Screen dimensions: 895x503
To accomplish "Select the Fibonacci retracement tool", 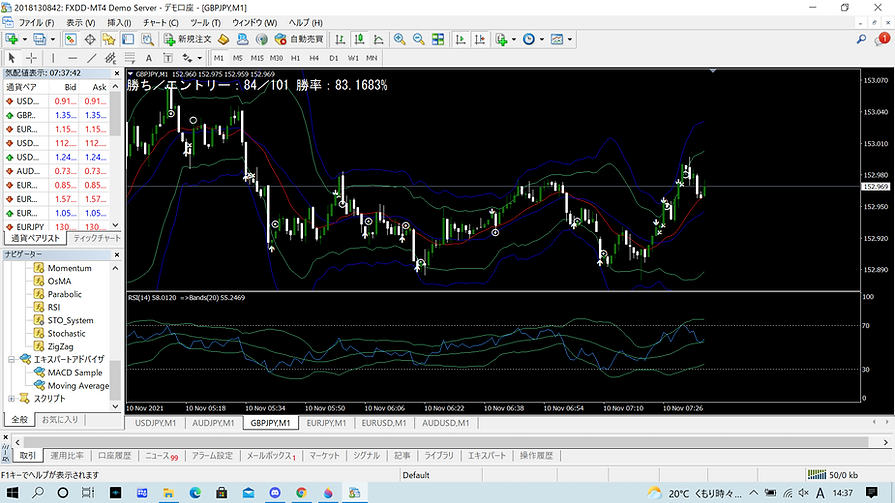I will pyautogui.click(x=130, y=58).
